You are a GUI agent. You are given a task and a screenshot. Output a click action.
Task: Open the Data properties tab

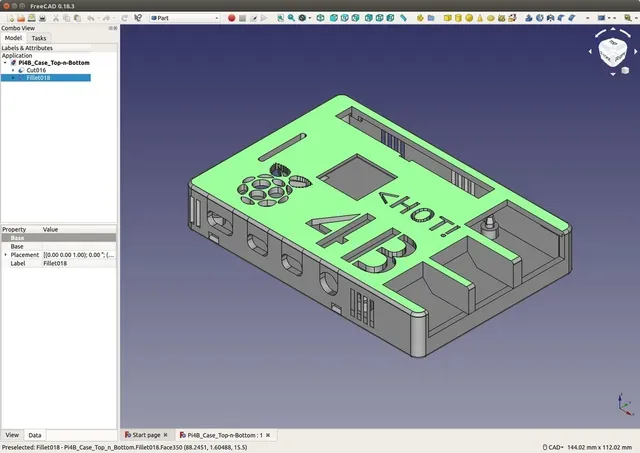[35, 435]
